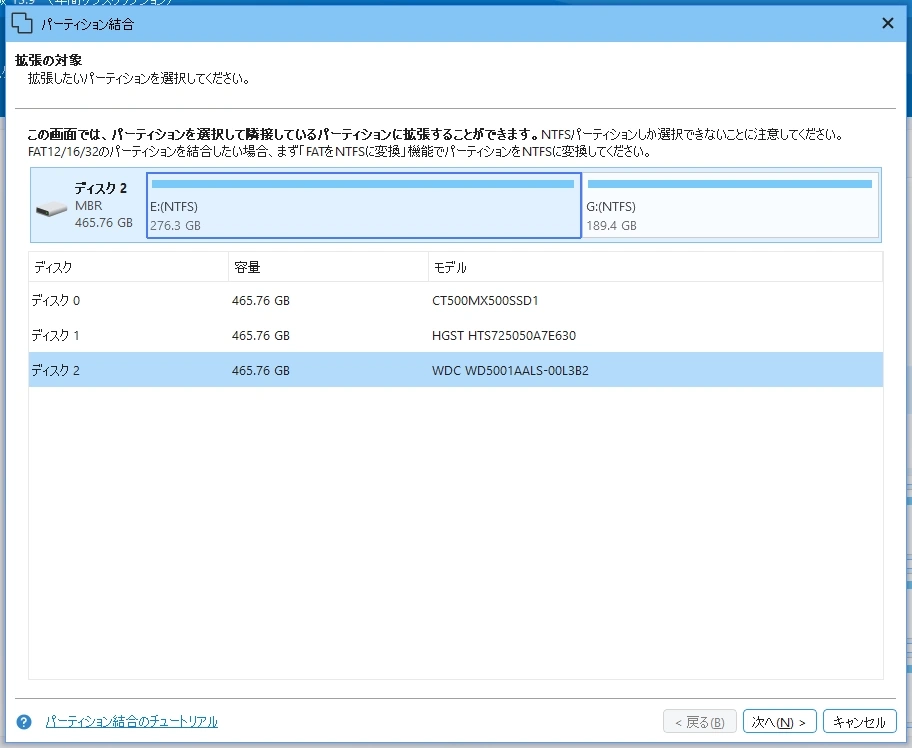Viewport: 912px width, 748px height.
Task: Click the blue help question mark icon
Action: coord(24,722)
